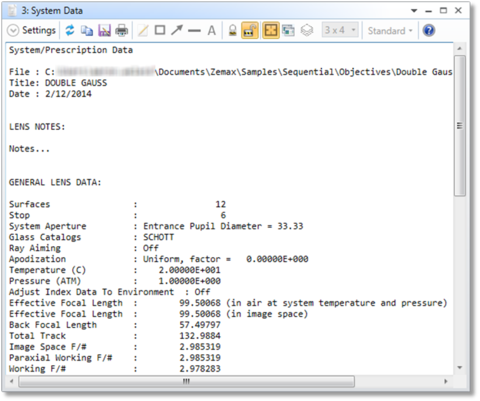The image size is (480, 401).
Task: Click the Ray Aiming value Off
Action: (151, 248)
